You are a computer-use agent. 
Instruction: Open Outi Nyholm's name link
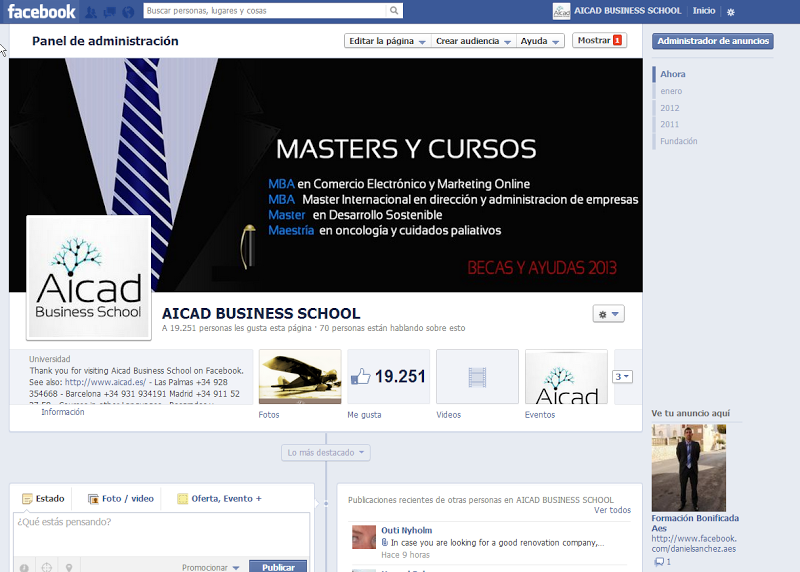click(407, 530)
